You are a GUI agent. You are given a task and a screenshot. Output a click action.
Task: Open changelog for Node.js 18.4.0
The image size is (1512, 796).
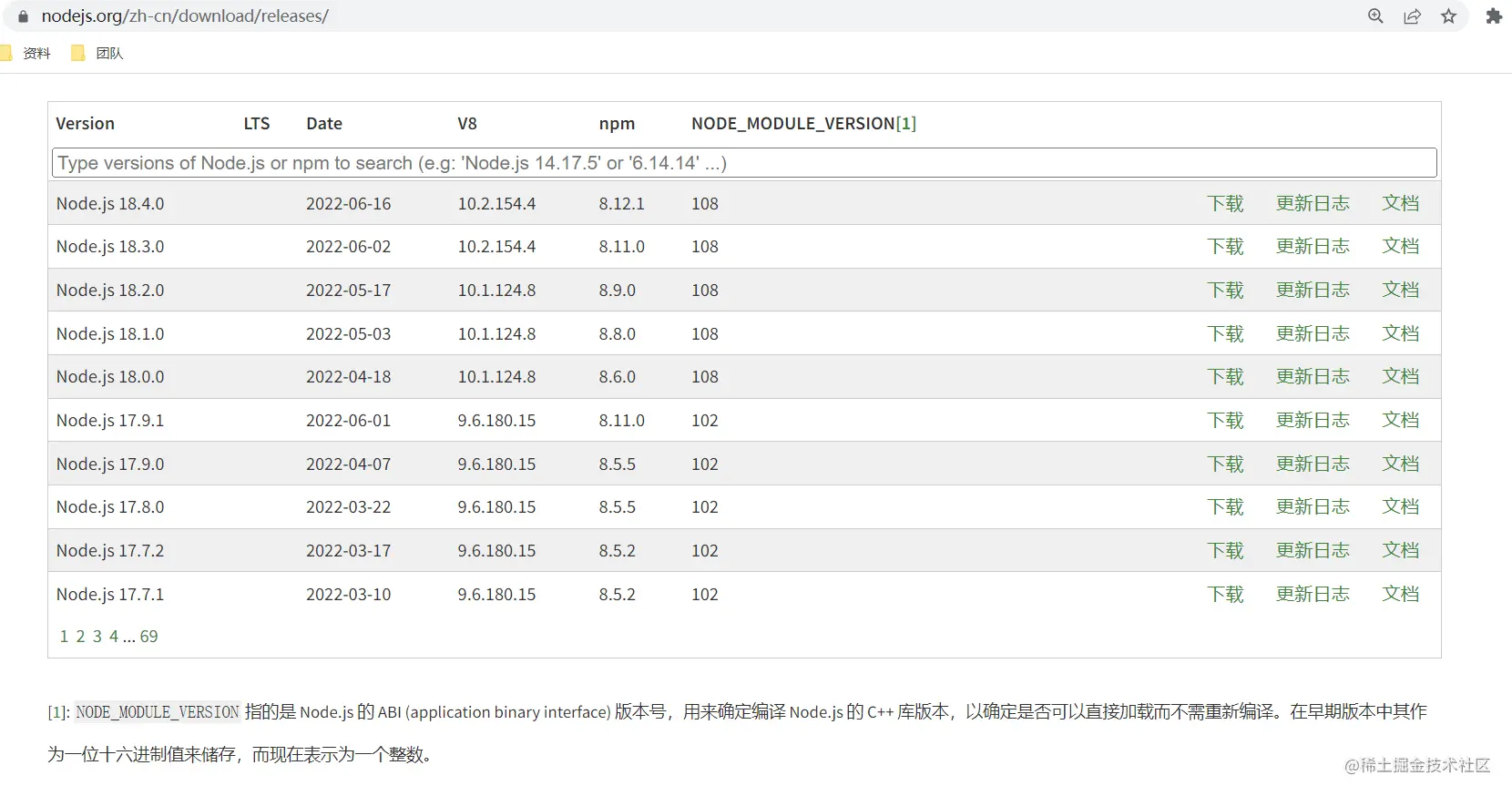pyautogui.click(x=1313, y=203)
